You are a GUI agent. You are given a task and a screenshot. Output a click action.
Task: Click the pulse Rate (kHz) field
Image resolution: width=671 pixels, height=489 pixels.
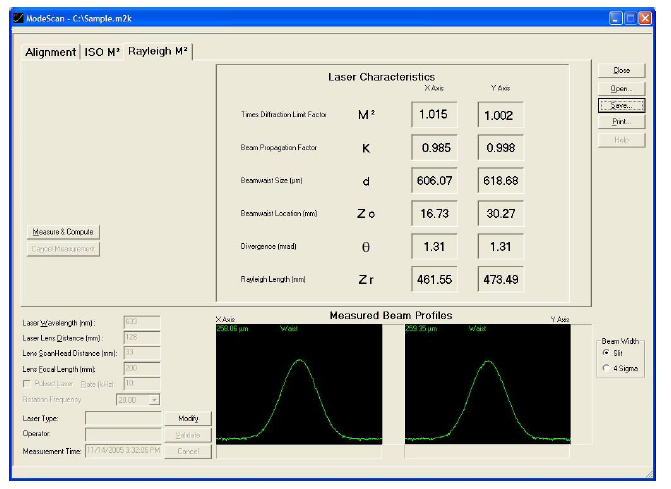(142, 383)
